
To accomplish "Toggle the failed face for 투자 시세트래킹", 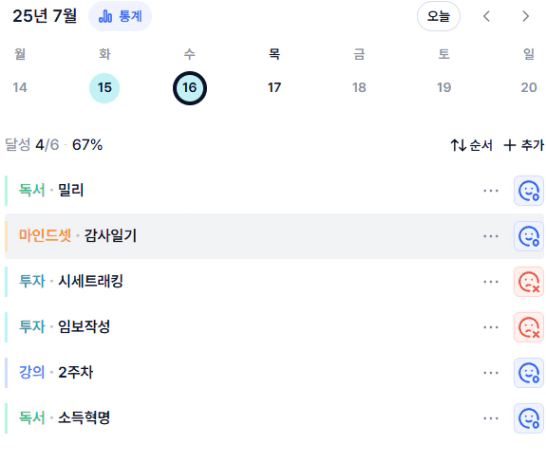I will pyautogui.click(x=529, y=282).
